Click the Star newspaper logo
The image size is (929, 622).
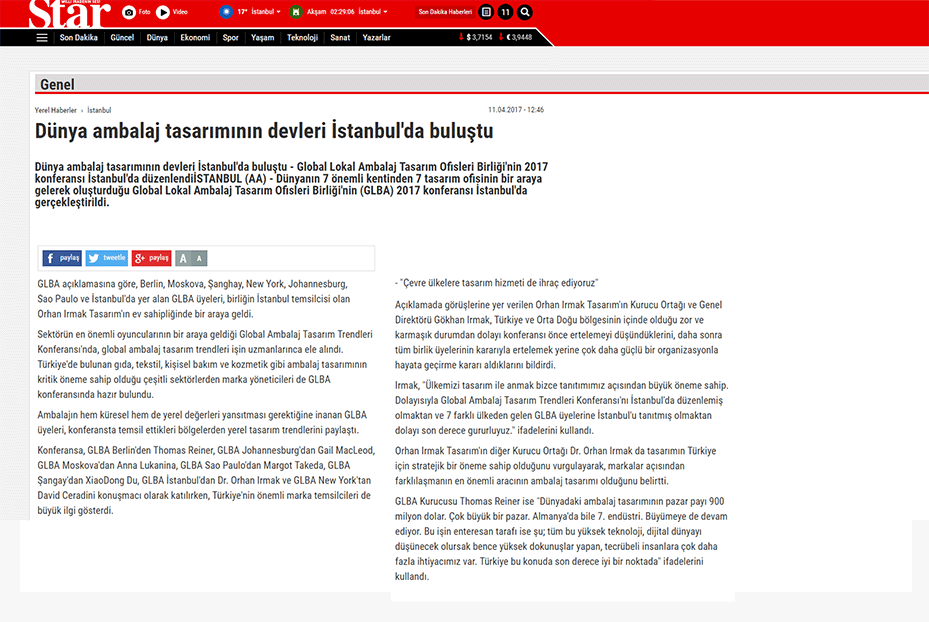70,14
